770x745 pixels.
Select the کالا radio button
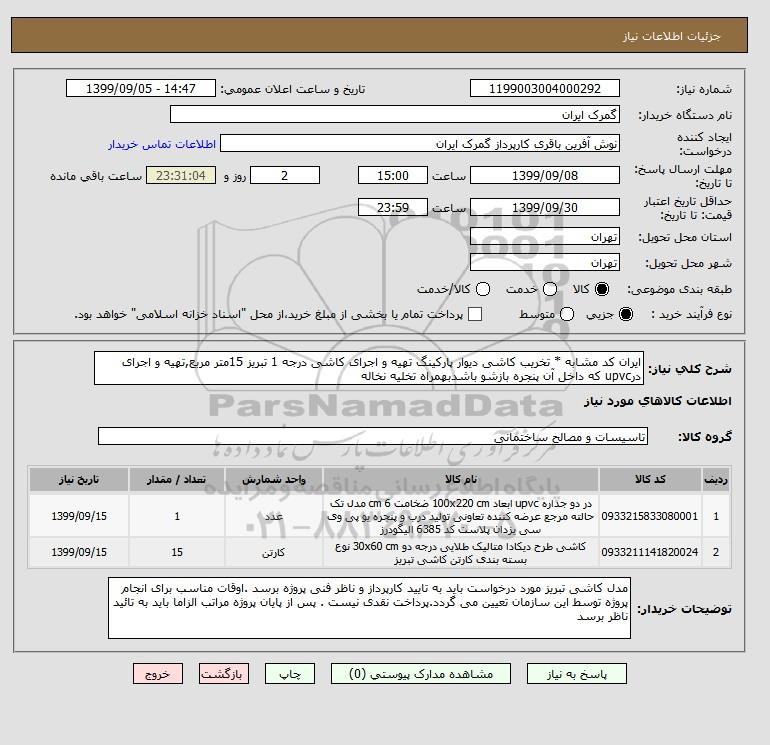click(x=602, y=289)
